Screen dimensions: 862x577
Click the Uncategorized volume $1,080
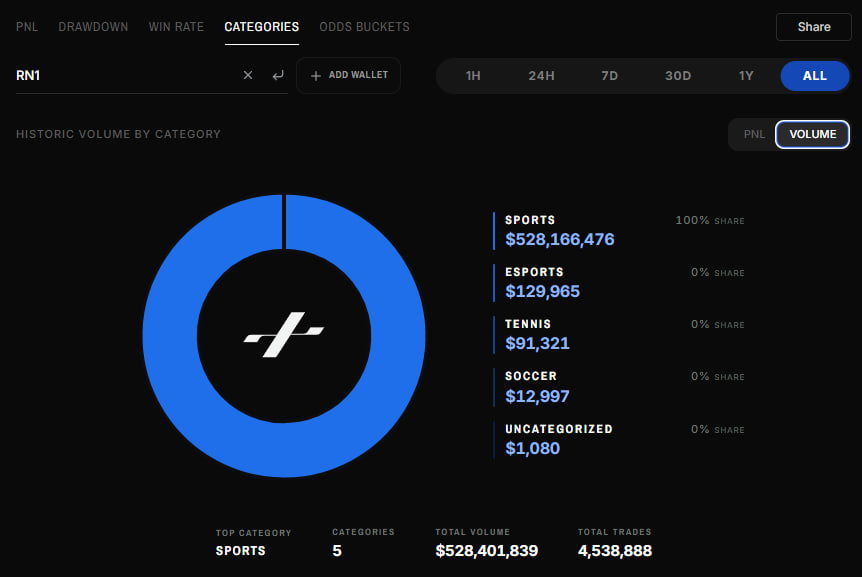pos(532,448)
